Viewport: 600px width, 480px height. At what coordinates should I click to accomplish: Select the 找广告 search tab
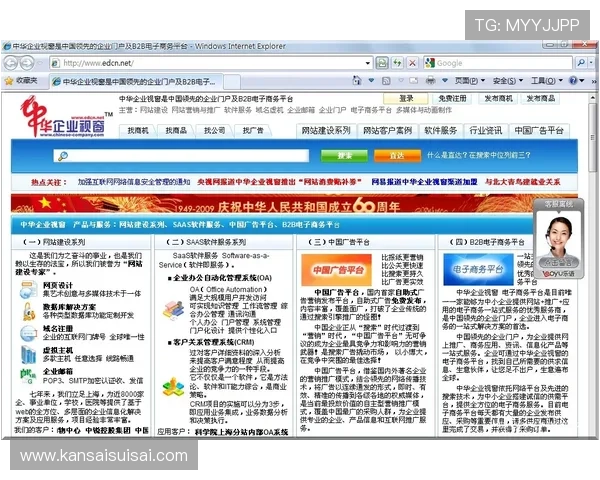(253, 131)
